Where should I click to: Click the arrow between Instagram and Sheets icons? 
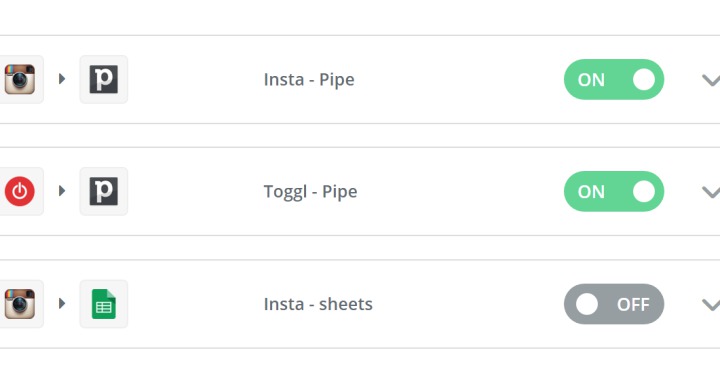(62, 303)
